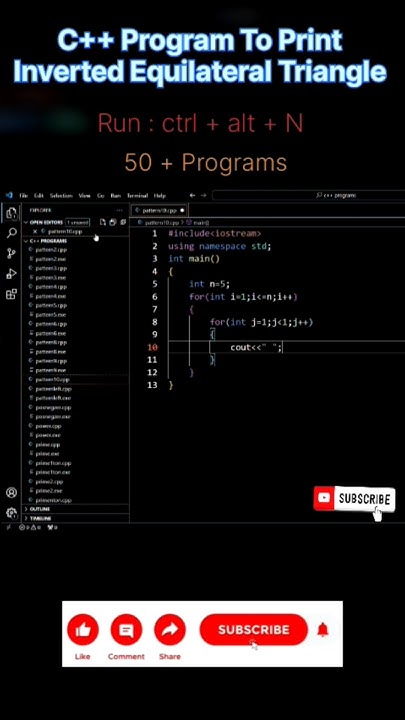Click the unsaved dot on the pattern10.cpp tab
This screenshot has height=720, width=405.
coord(182,210)
